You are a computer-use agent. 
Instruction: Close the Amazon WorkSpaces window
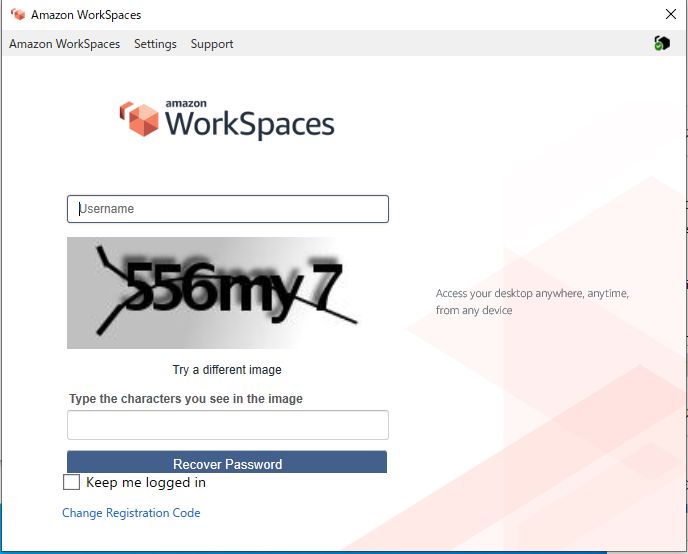pos(670,14)
